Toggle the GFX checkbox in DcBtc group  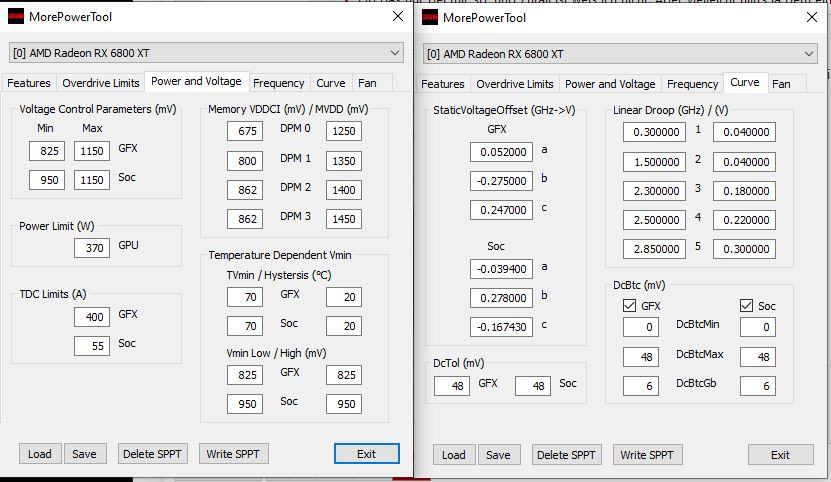(x=629, y=305)
